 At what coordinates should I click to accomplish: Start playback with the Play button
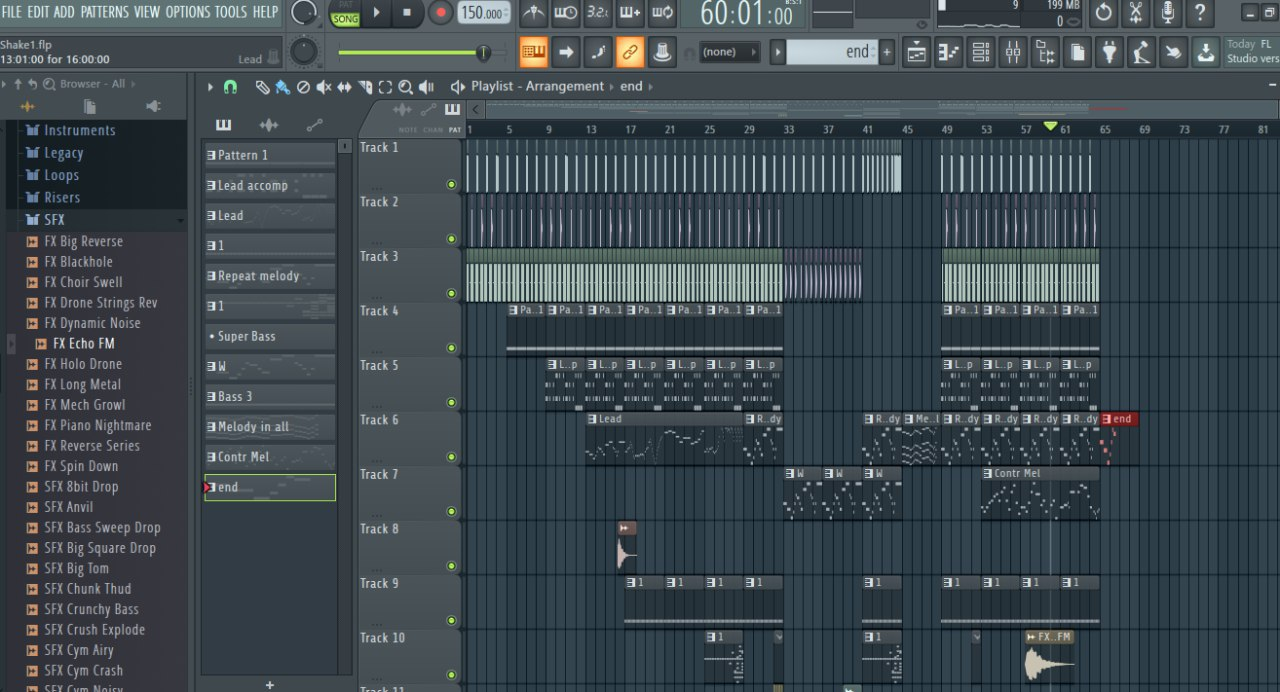point(376,13)
